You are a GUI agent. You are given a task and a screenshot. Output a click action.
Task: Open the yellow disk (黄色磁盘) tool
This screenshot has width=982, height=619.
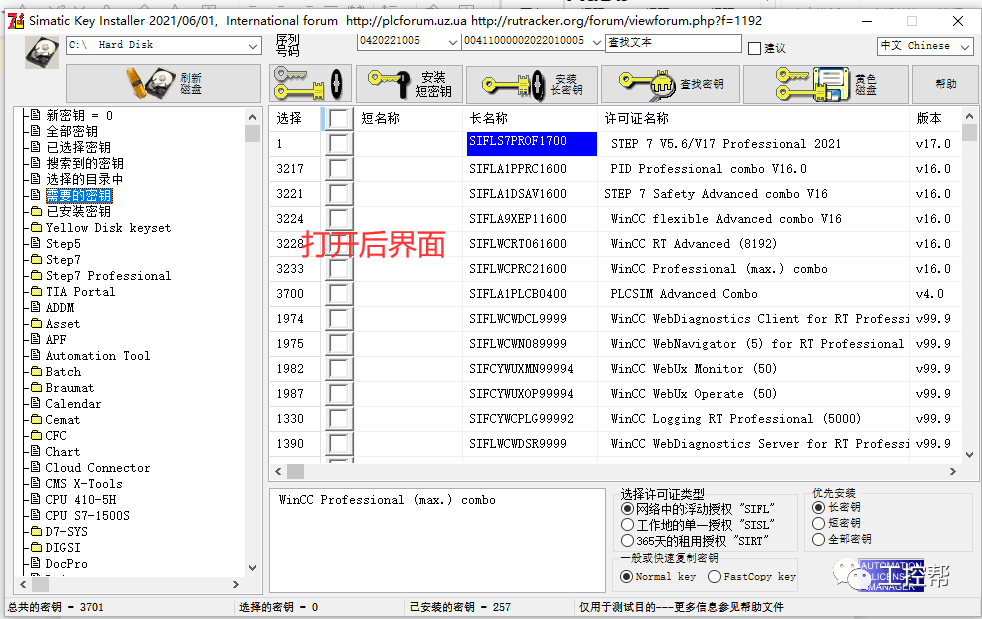[826, 83]
